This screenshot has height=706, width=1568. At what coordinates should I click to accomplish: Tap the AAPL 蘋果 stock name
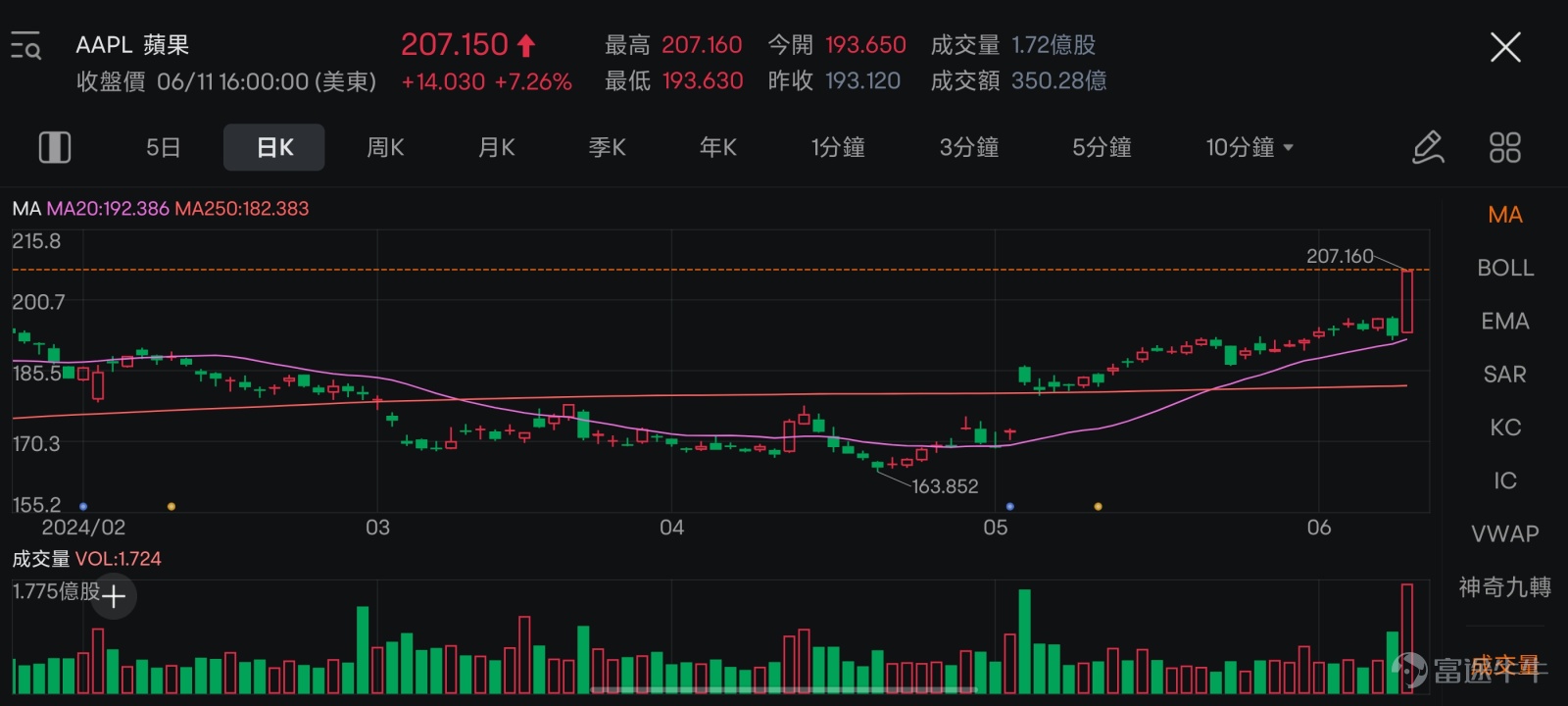click(x=132, y=45)
